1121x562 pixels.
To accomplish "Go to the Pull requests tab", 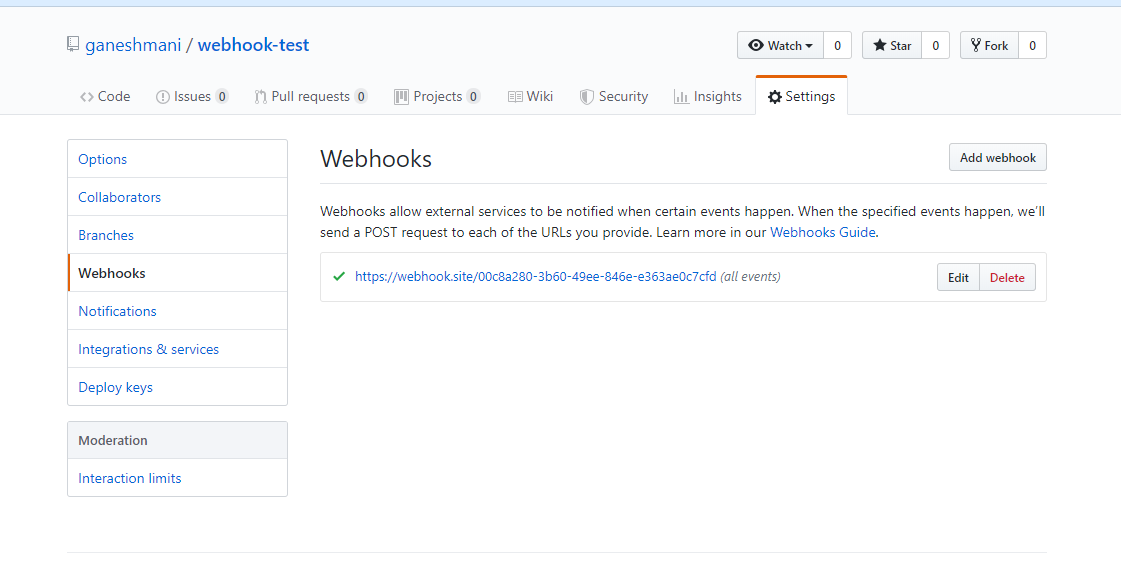I will pos(310,97).
